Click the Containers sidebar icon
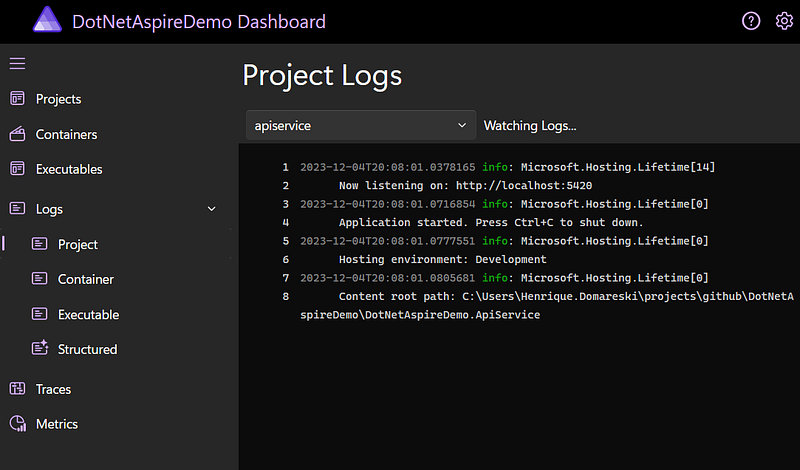The image size is (800, 470). [x=17, y=134]
